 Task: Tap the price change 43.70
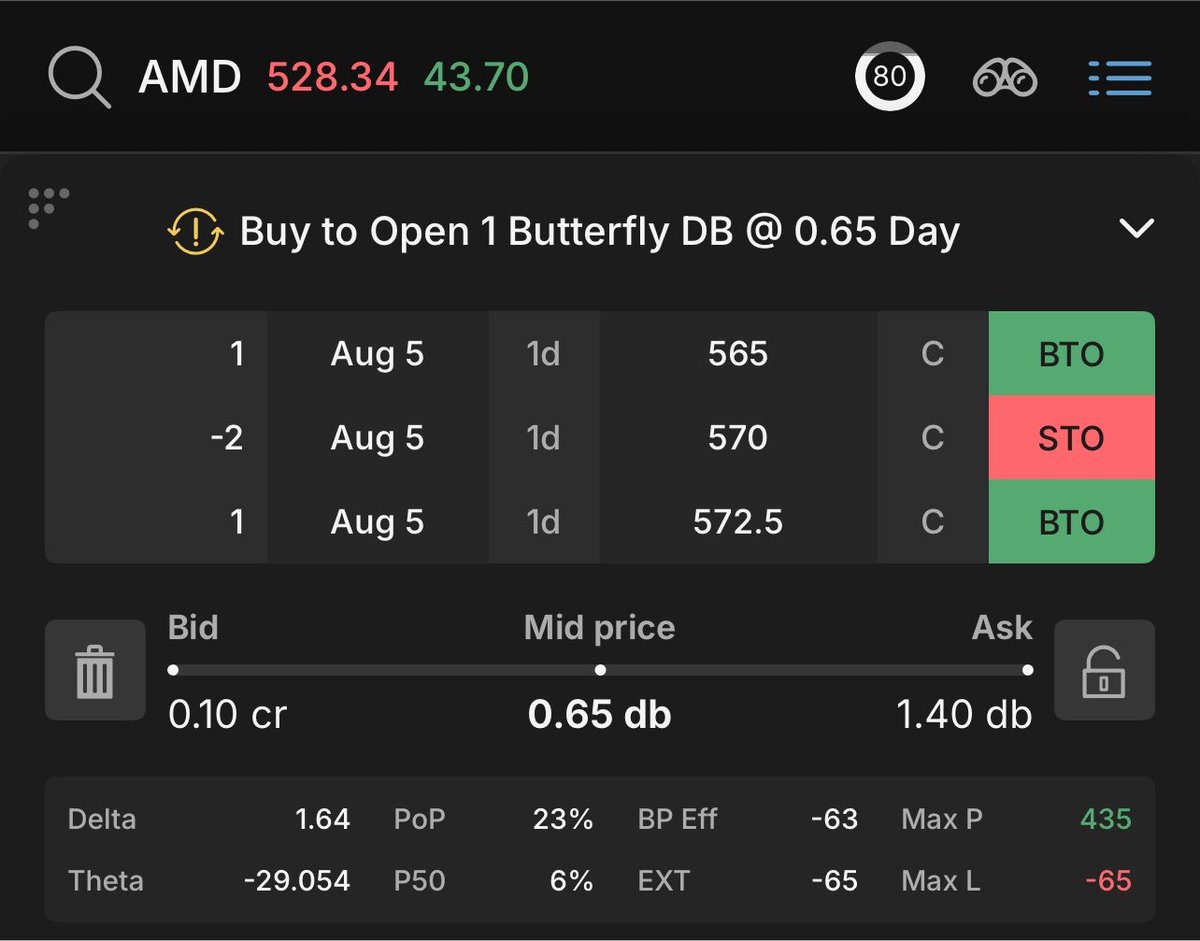476,77
